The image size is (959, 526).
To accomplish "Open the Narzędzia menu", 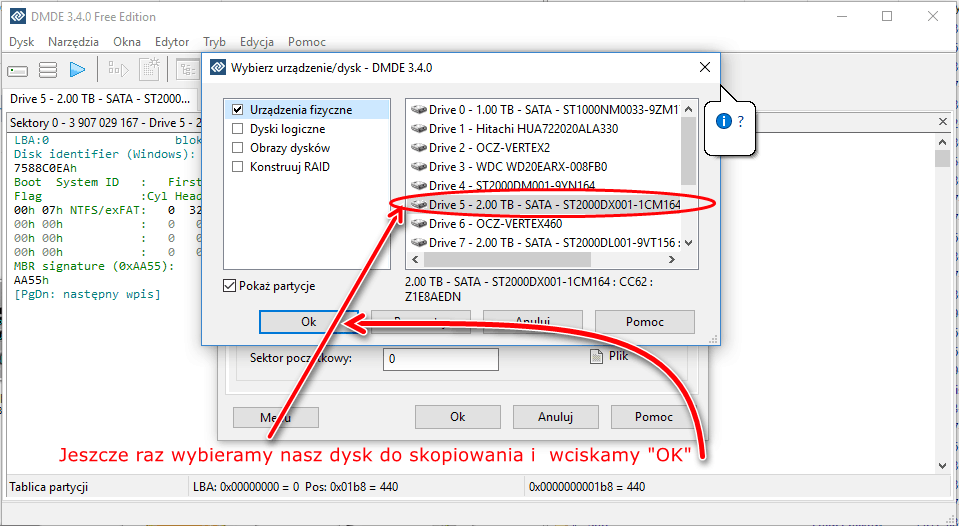I will pyautogui.click(x=73, y=42).
